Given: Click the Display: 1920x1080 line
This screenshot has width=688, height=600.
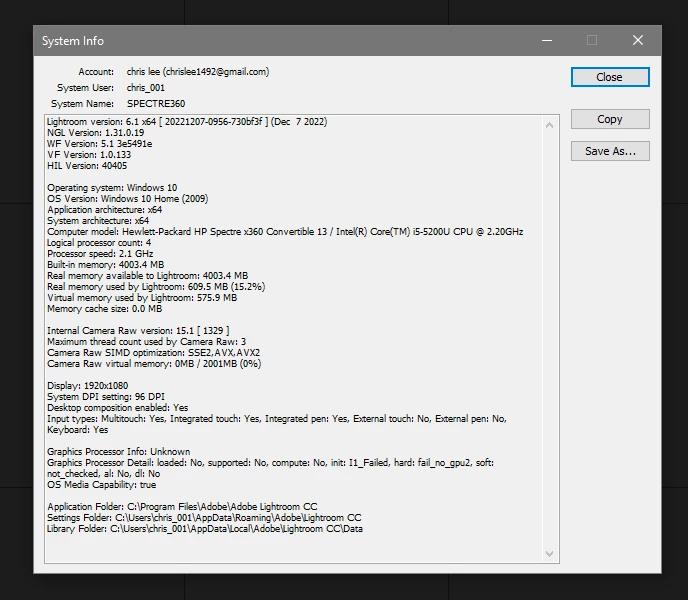Looking at the screenshot, I should click(x=87, y=385).
